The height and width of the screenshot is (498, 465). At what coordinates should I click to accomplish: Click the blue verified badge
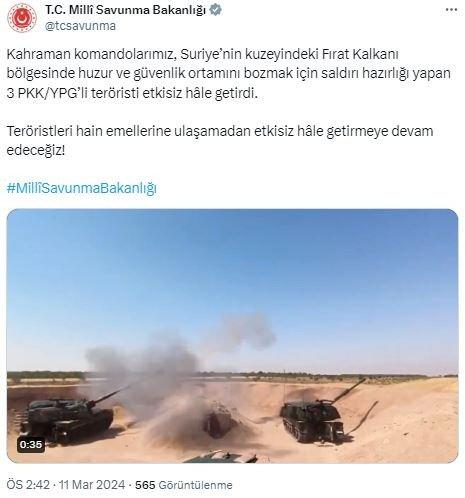click(x=216, y=10)
